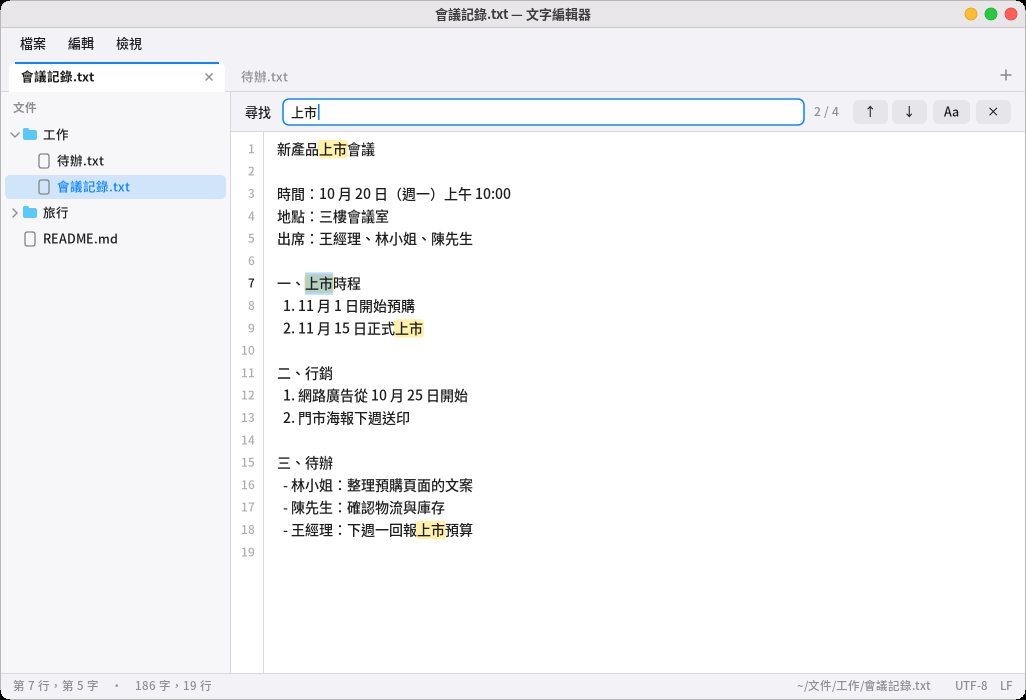Click line number 13 in the gutter
Image resolution: width=1026 pixels, height=700 pixels.
click(x=248, y=417)
